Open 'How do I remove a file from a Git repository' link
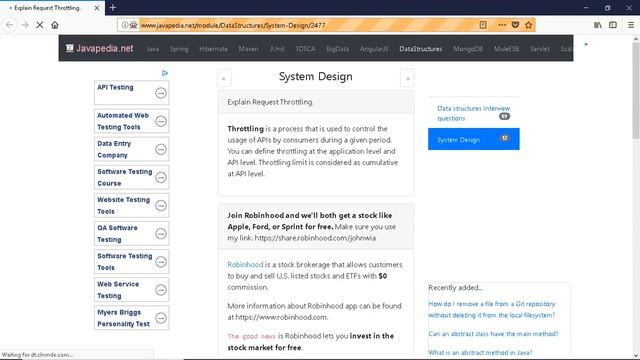640x360 pixels. (x=491, y=309)
